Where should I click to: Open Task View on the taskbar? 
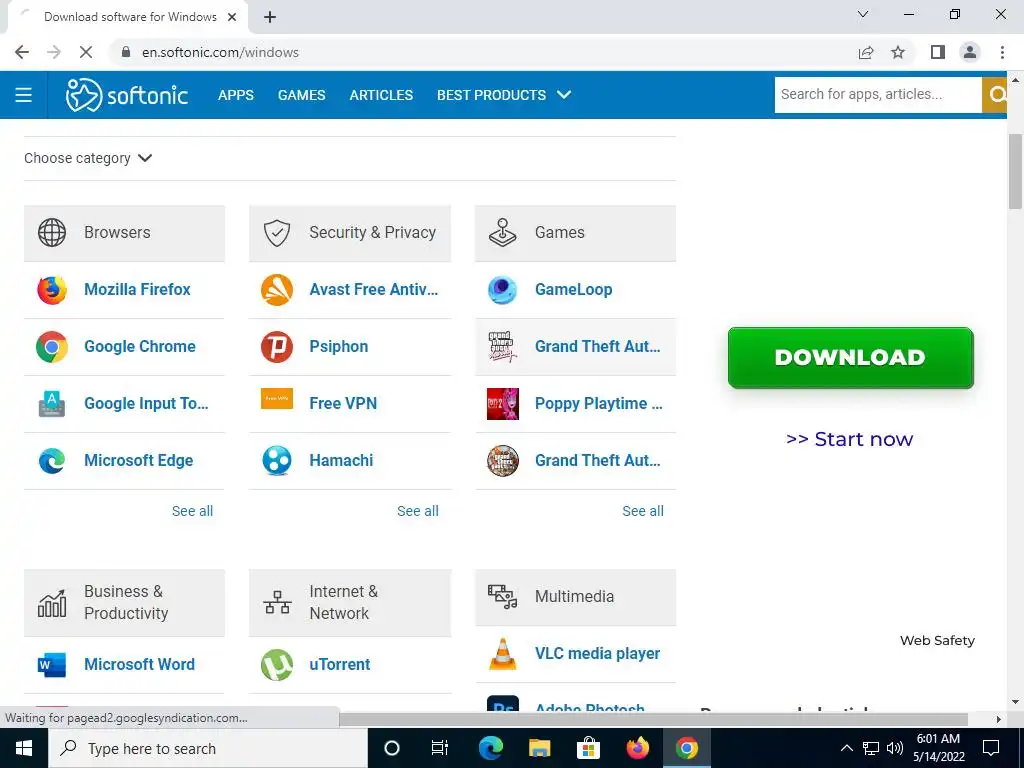[x=440, y=748]
